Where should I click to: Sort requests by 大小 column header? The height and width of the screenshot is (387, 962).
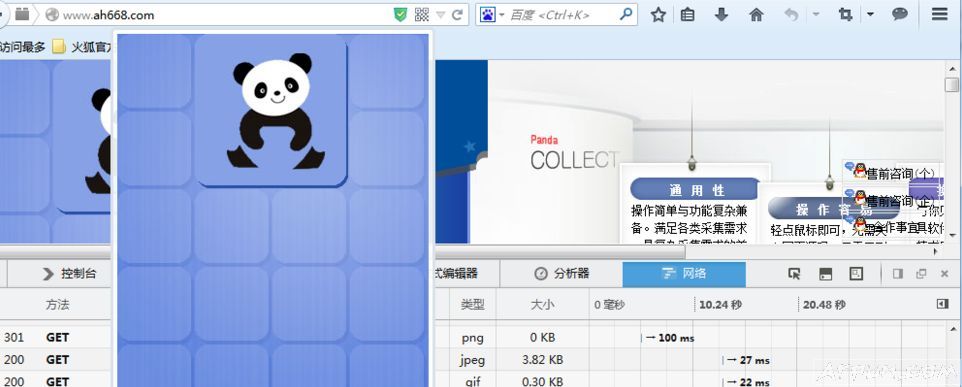coord(542,304)
